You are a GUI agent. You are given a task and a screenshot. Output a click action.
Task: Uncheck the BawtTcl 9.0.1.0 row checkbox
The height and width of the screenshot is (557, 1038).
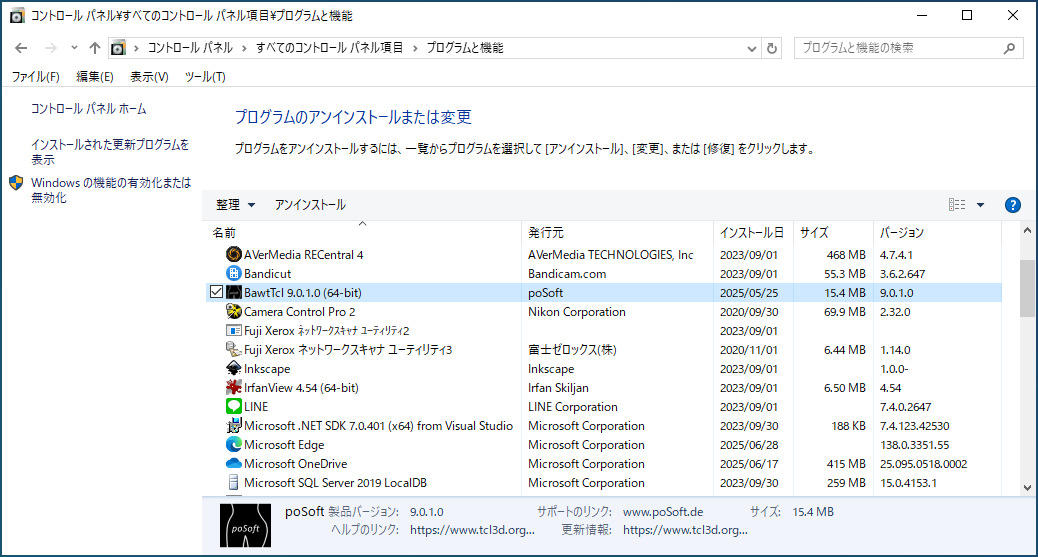(x=216, y=291)
